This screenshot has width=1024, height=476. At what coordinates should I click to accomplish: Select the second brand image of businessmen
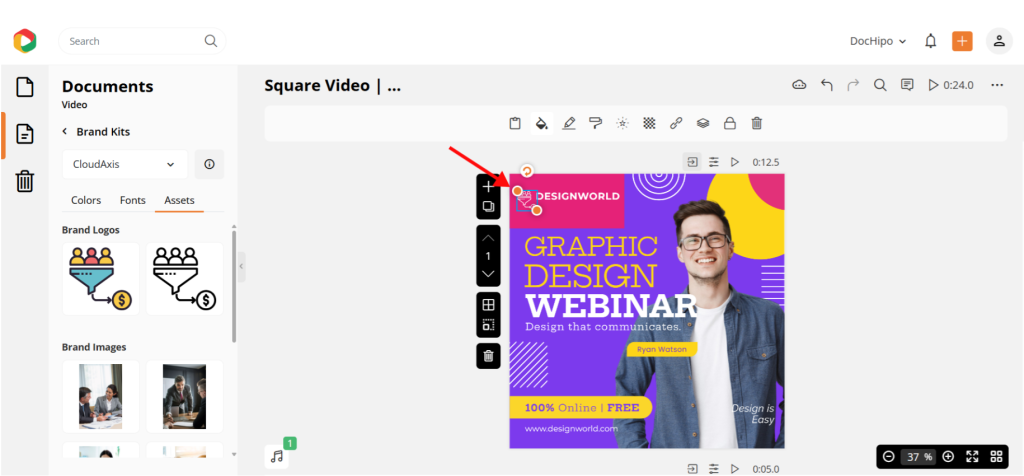[185, 396]
